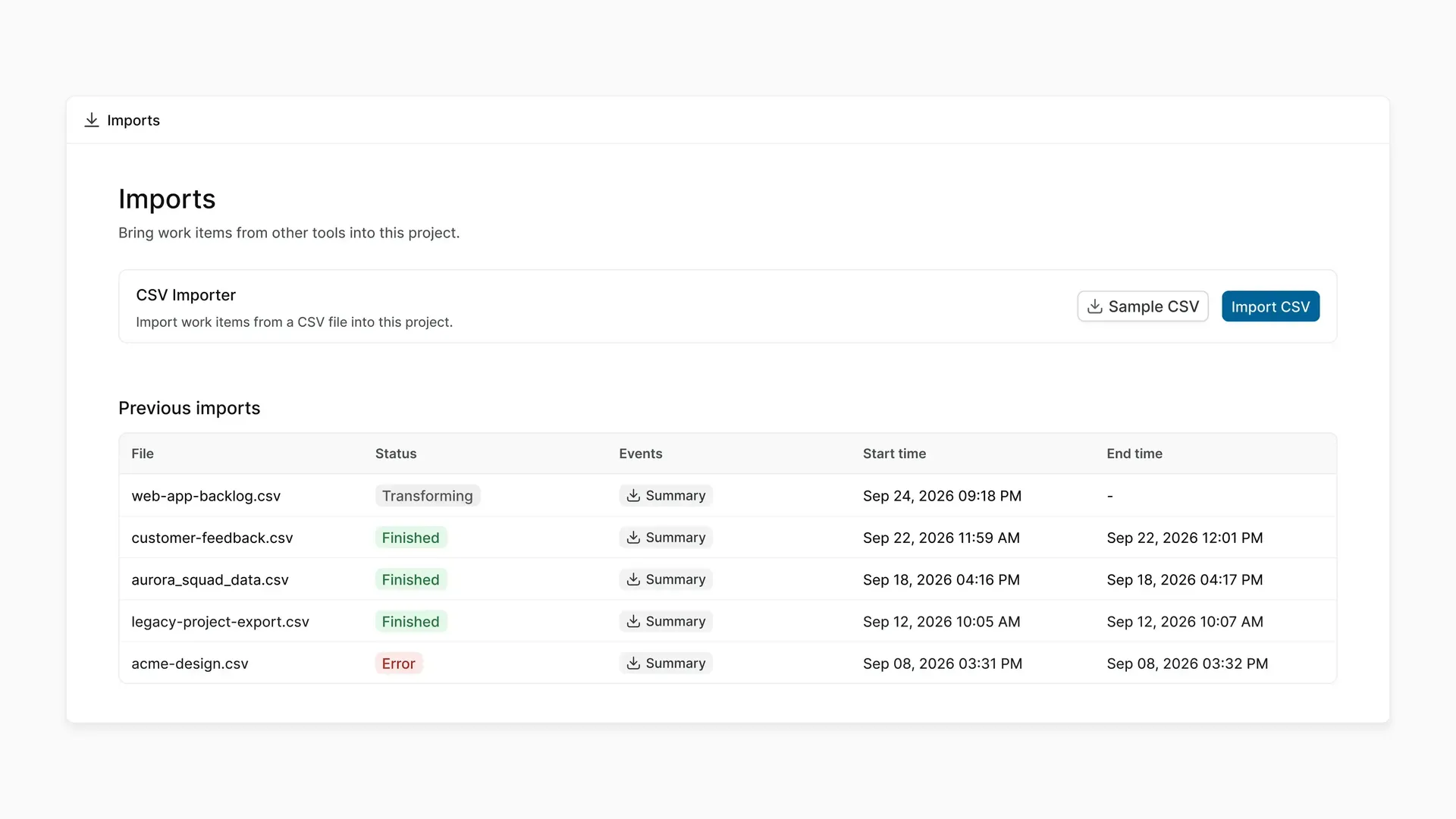Download Summary for aurora_squad_data.csv

tap(666, 579)
